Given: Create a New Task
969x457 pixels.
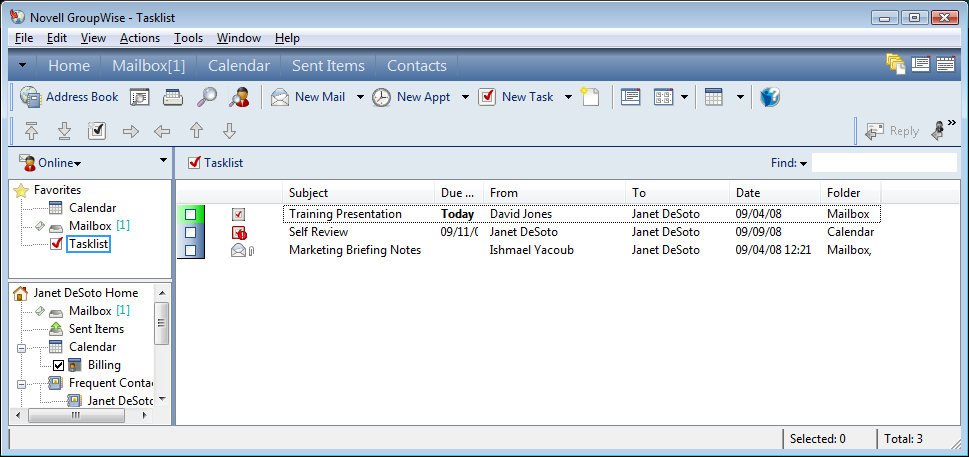Looking at the screenshot, I should pyautogui.click(x=517, y=97).
